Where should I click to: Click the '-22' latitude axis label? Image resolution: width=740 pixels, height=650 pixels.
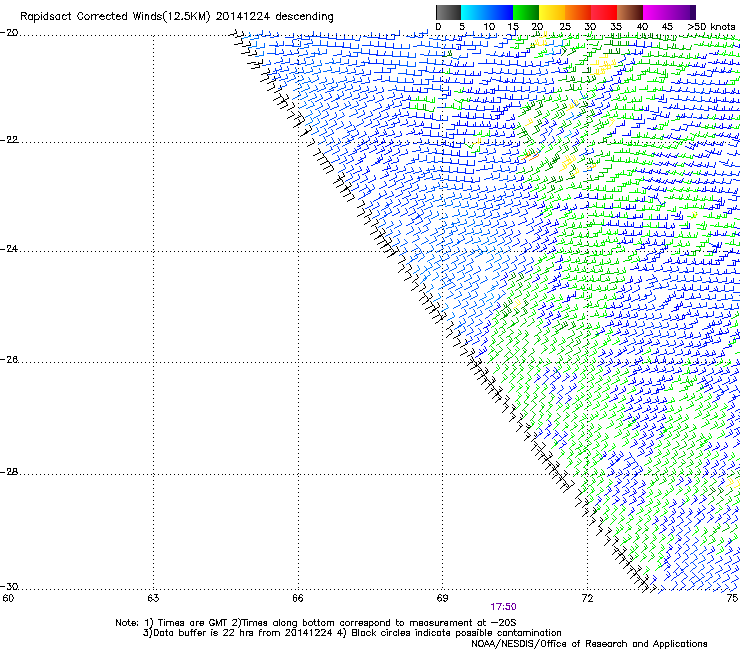9,140
